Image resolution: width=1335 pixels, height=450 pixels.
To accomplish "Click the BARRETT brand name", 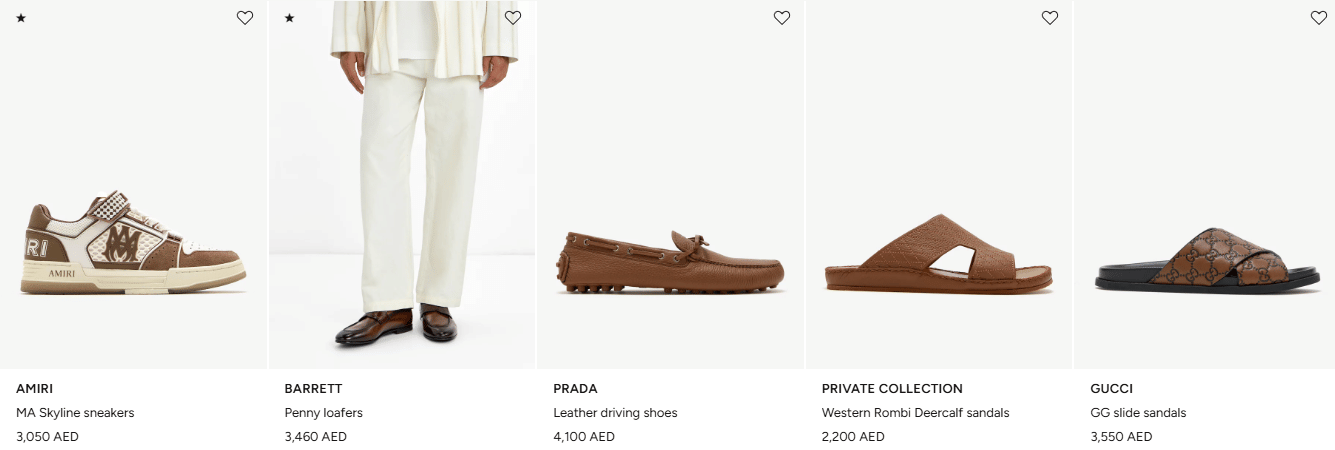I will tap(313, 388).
